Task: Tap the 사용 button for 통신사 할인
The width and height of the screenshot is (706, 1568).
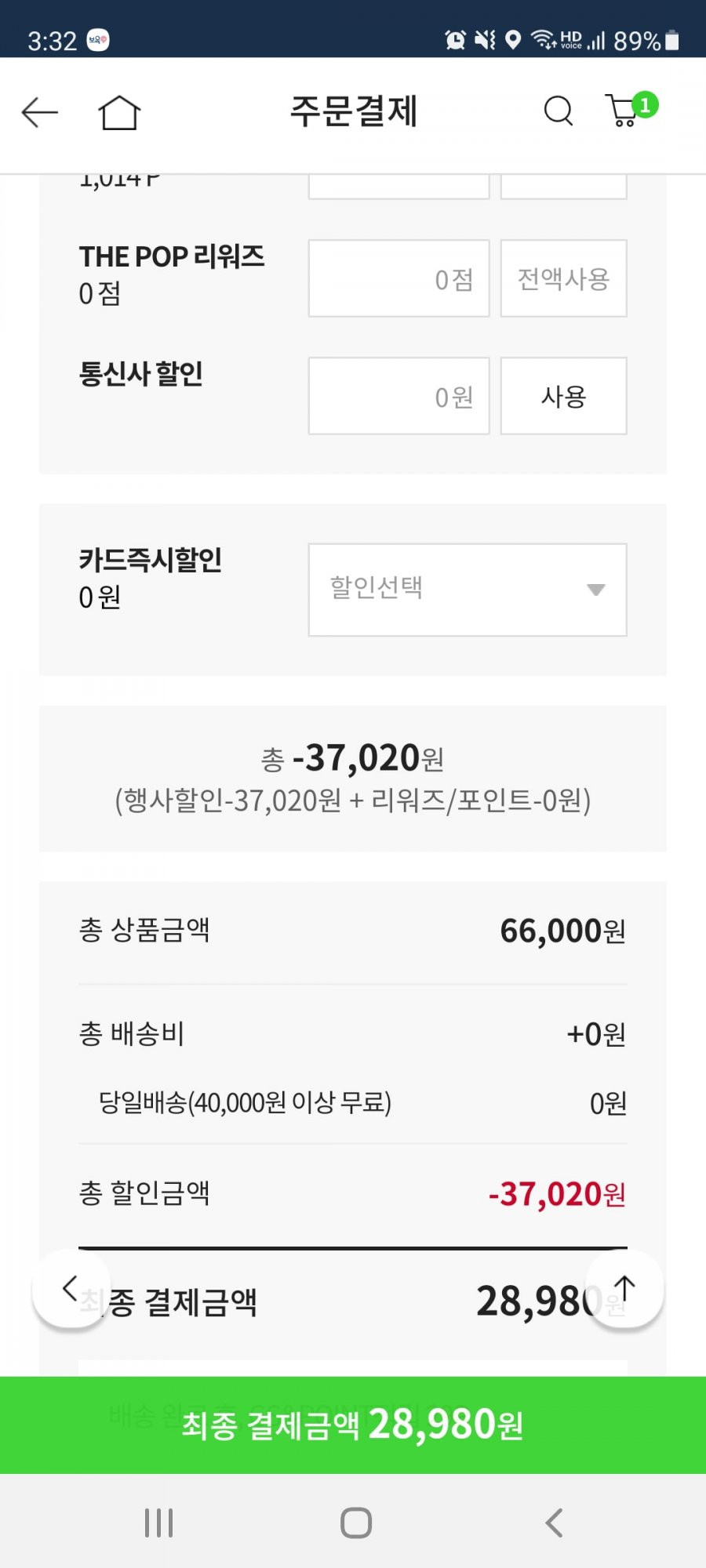Action: [563, 396]
